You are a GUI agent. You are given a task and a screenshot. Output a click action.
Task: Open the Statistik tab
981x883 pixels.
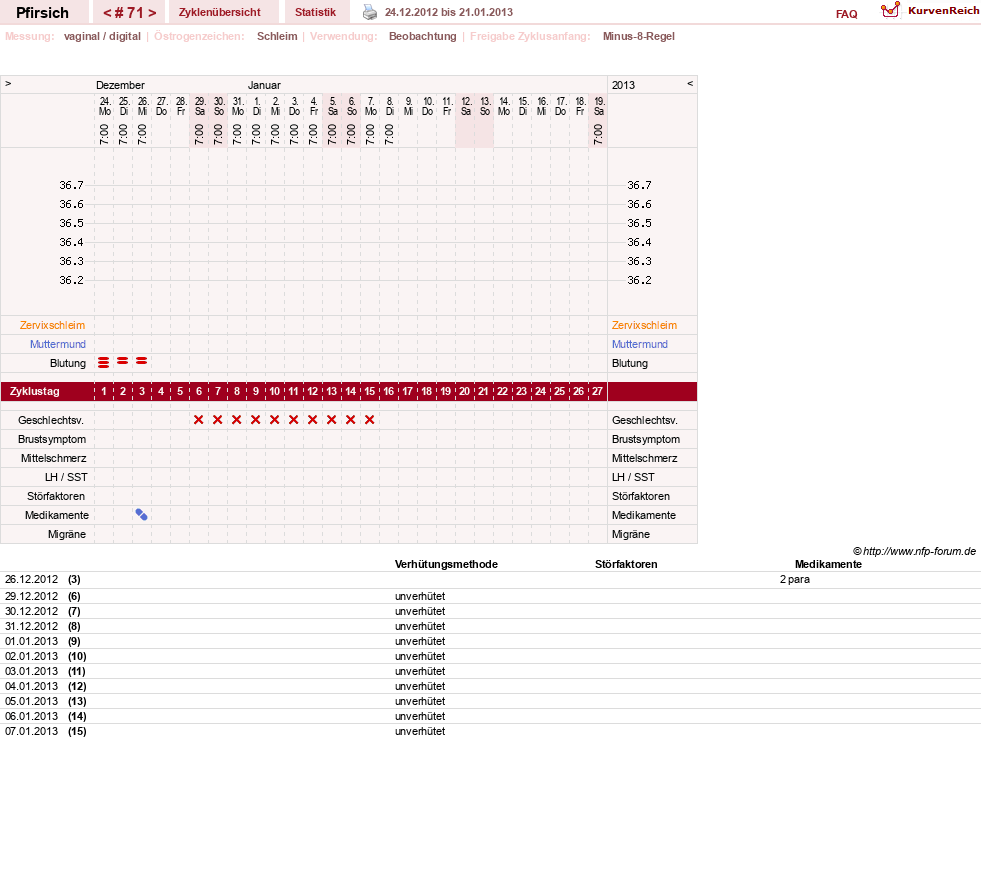(315, 12)
